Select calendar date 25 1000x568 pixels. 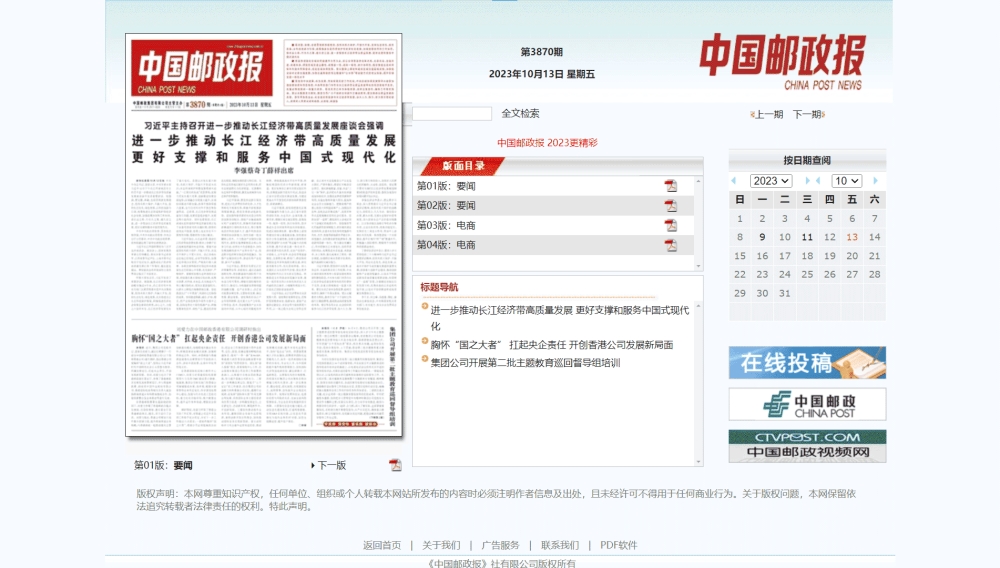click(x=807, y=274)
